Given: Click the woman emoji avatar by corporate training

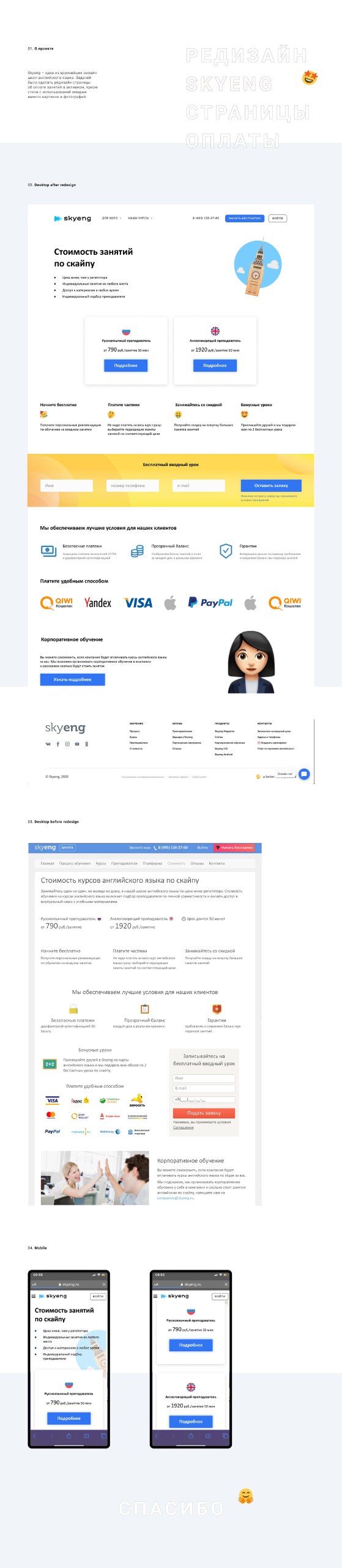Looking at the screenshot, I should click(x=251, y=661).
